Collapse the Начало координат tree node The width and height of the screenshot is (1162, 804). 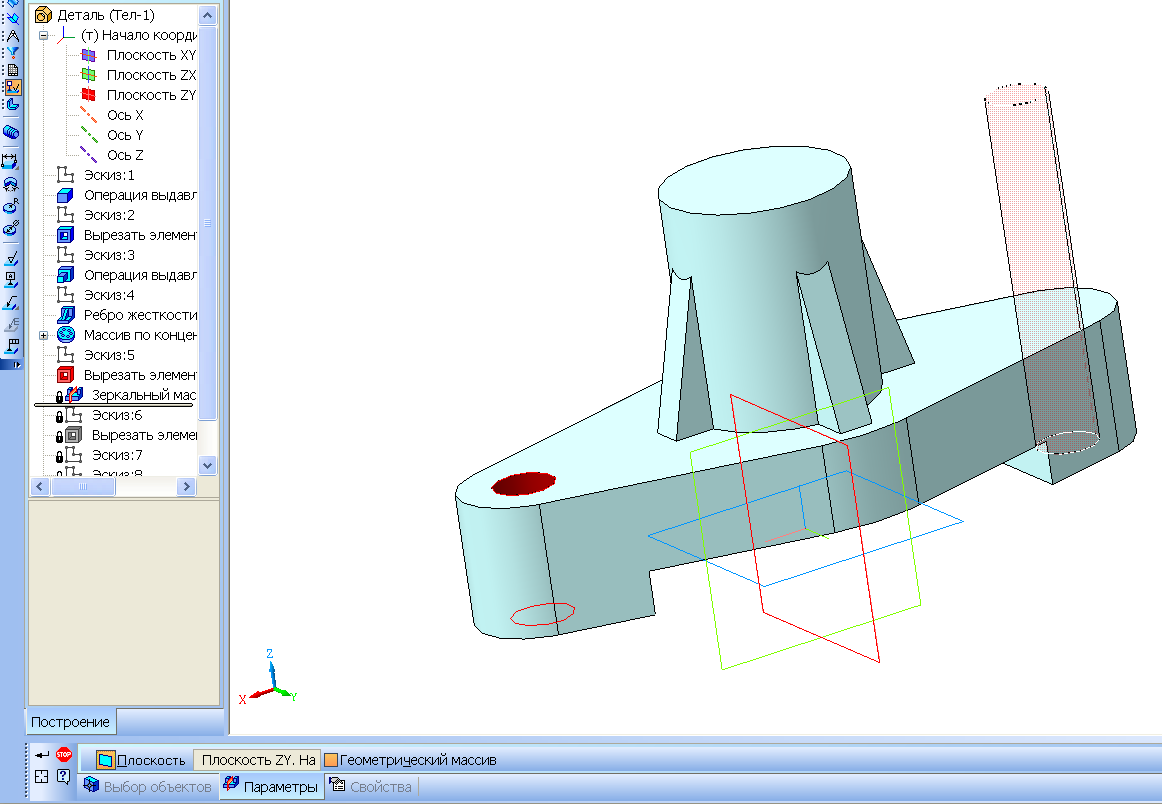click(43, 35)
